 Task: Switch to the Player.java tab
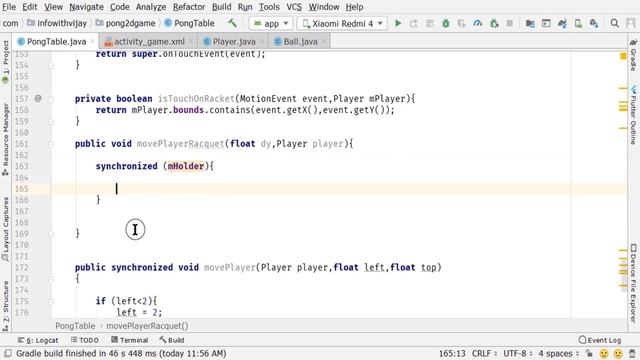point(234,42)
